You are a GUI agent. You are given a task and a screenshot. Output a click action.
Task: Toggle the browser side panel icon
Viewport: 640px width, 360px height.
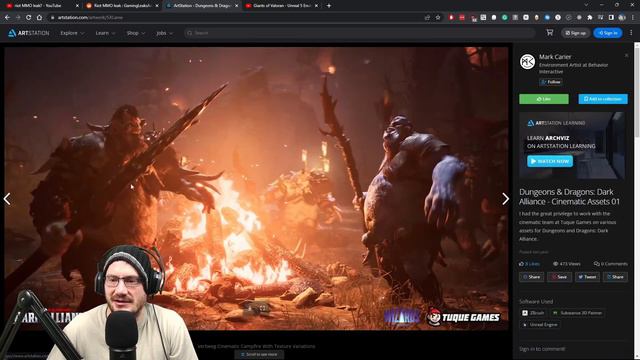tap(611, 18)
